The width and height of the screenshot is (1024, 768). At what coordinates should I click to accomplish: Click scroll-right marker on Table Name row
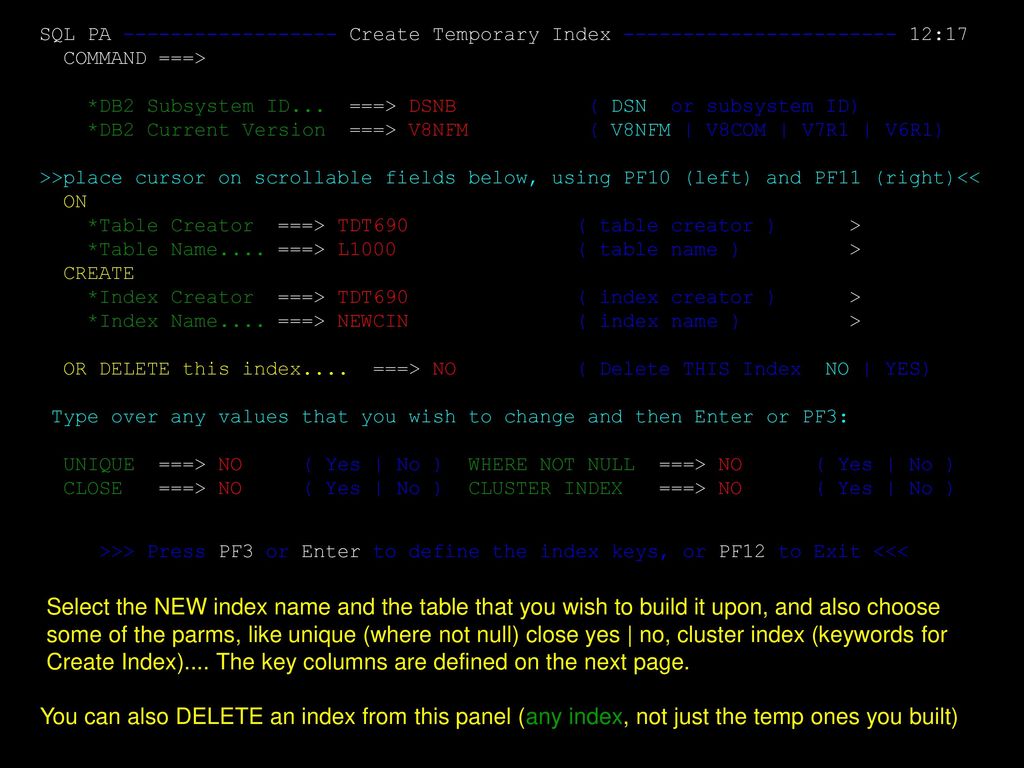855,250
